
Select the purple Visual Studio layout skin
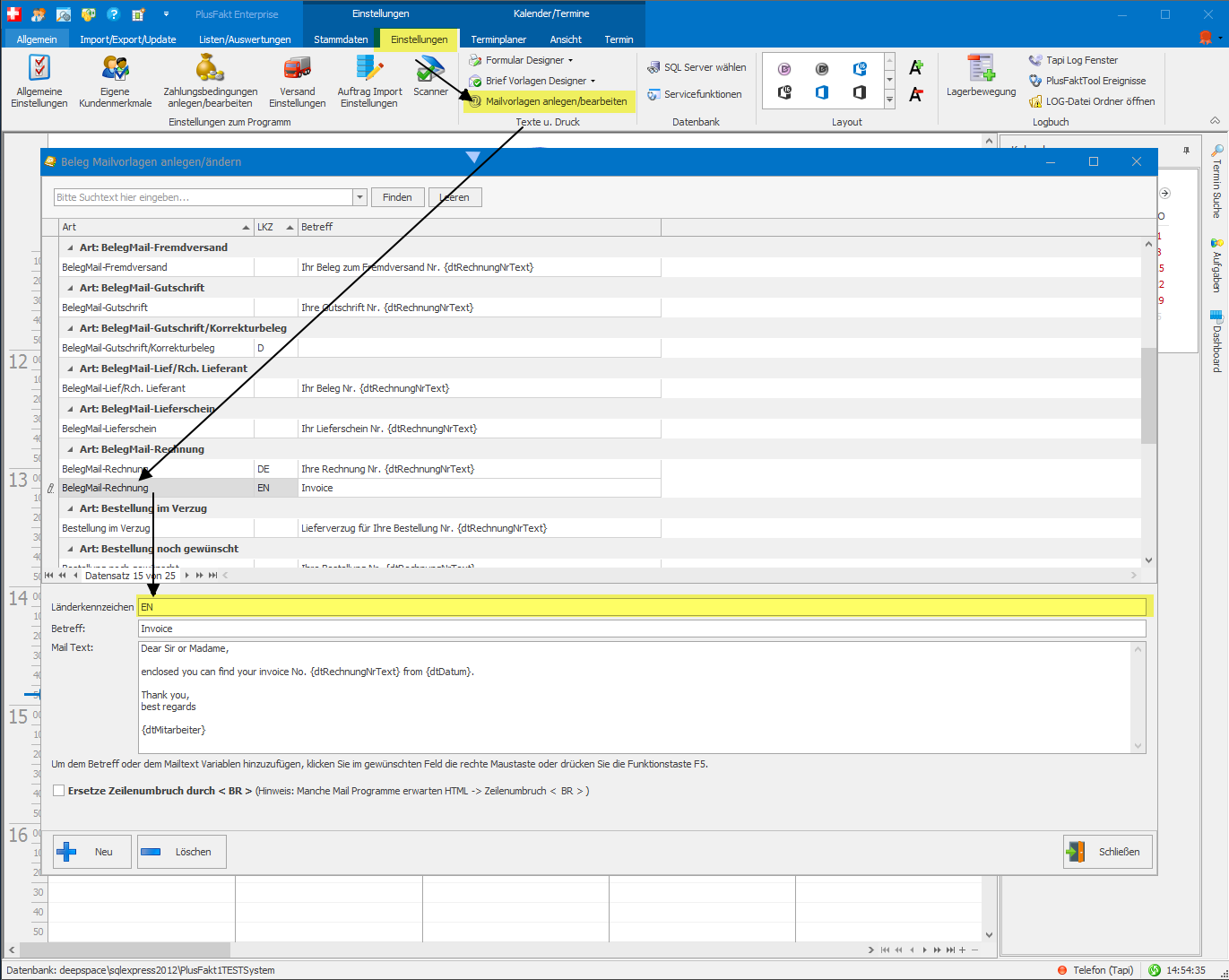[x=784, y=69]
